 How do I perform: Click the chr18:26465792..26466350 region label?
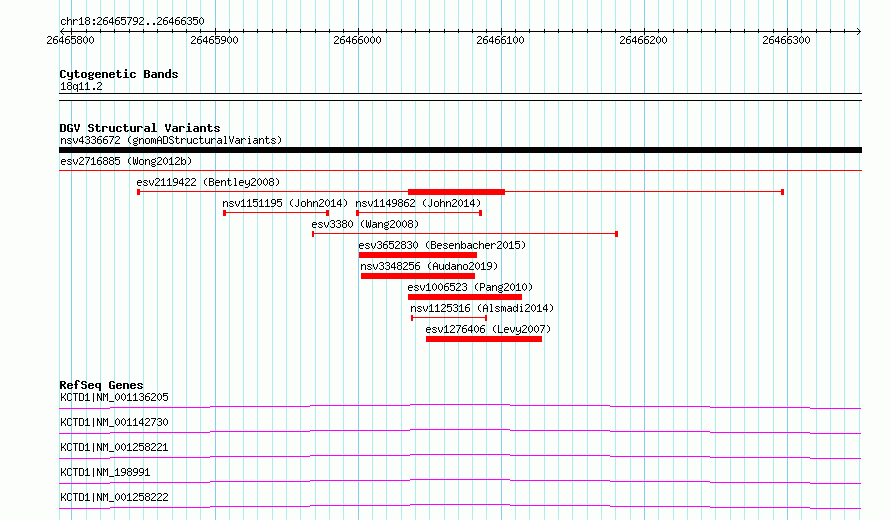pos(132,22)
